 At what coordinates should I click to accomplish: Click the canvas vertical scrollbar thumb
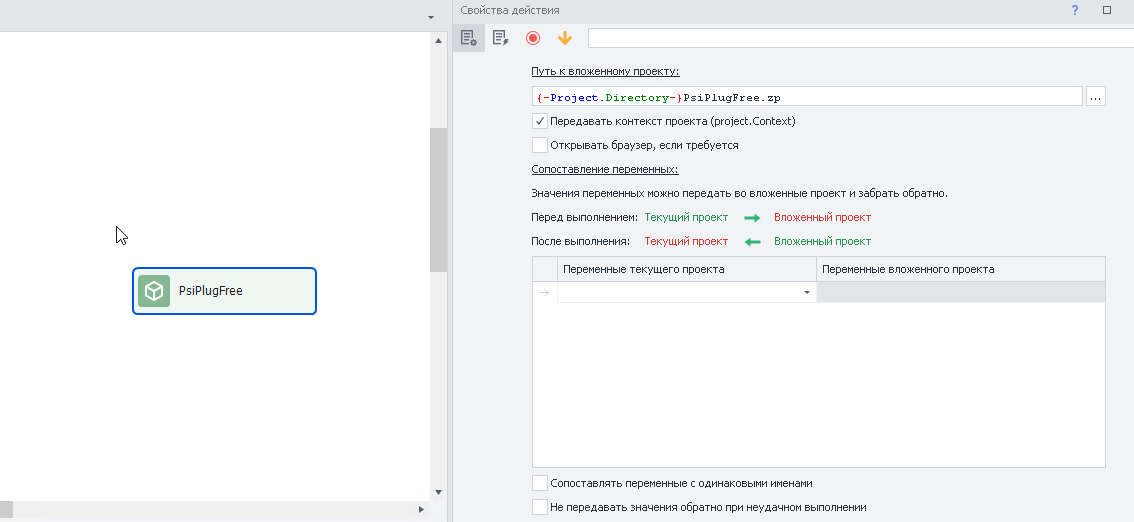click(x=438, y=200)
